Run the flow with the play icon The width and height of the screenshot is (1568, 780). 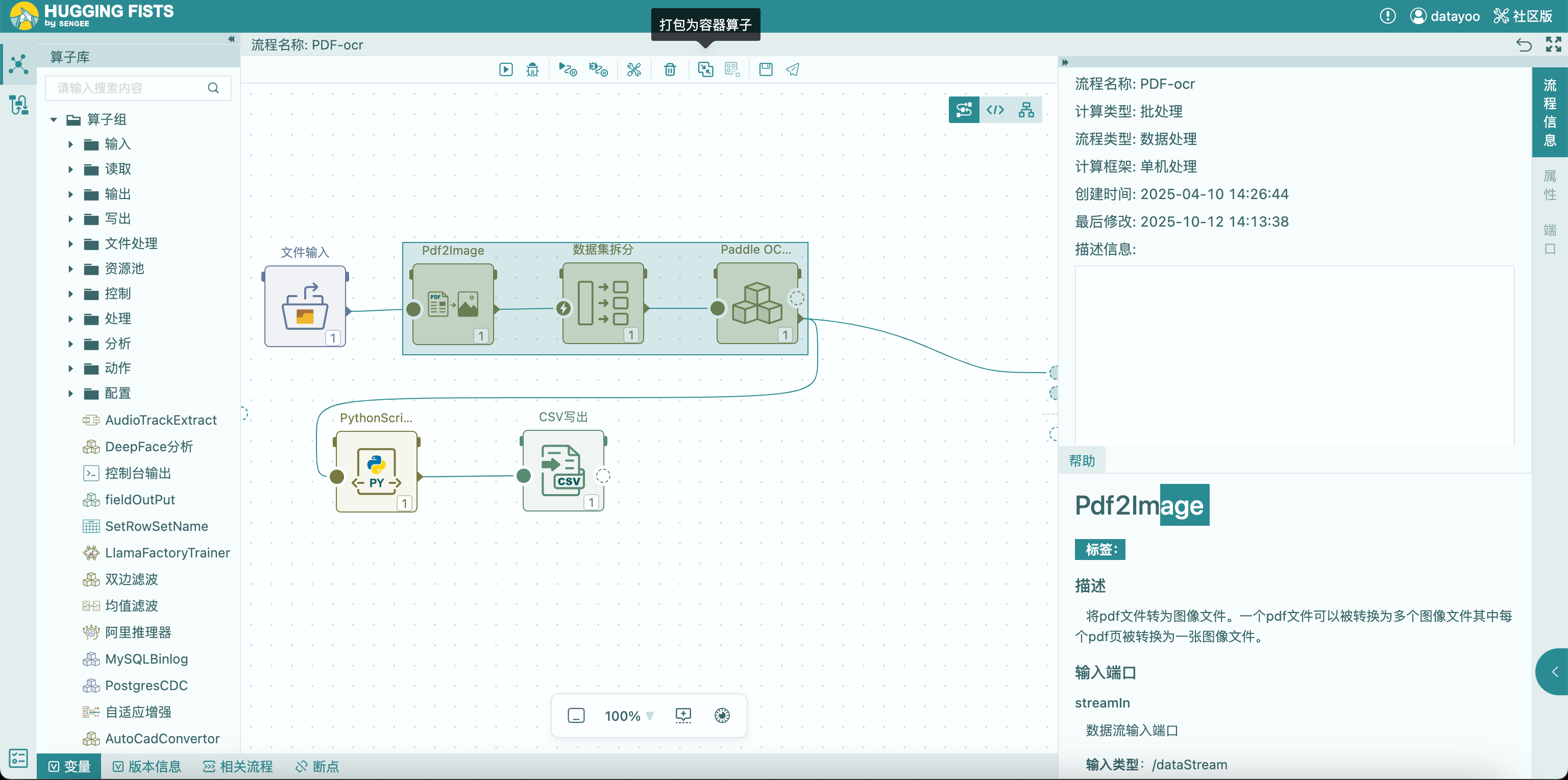[505, 69]
